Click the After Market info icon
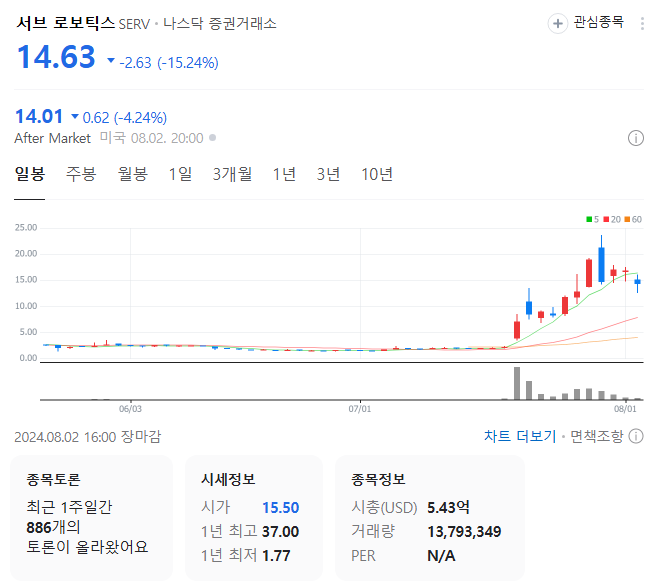657x583 pixels. pyautogui.click(x=635, y=138)
